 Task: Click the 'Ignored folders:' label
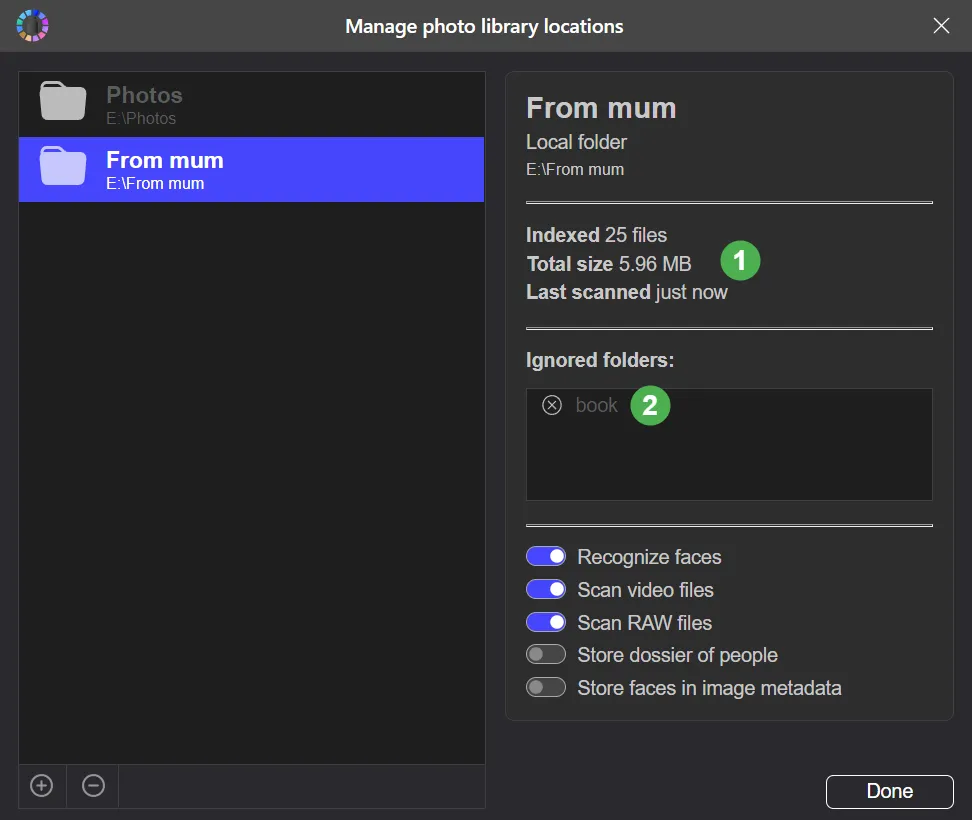coord(599,360)
